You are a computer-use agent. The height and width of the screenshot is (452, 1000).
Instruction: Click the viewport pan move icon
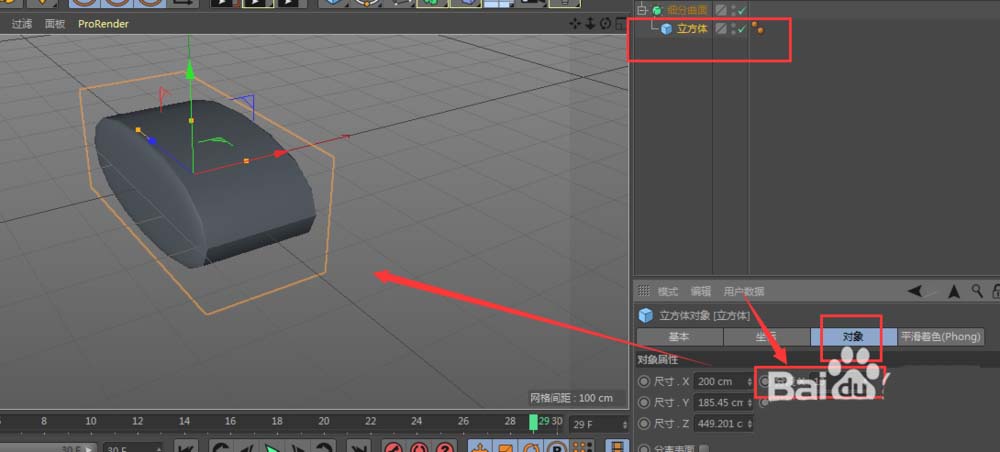tap(576, 23)
